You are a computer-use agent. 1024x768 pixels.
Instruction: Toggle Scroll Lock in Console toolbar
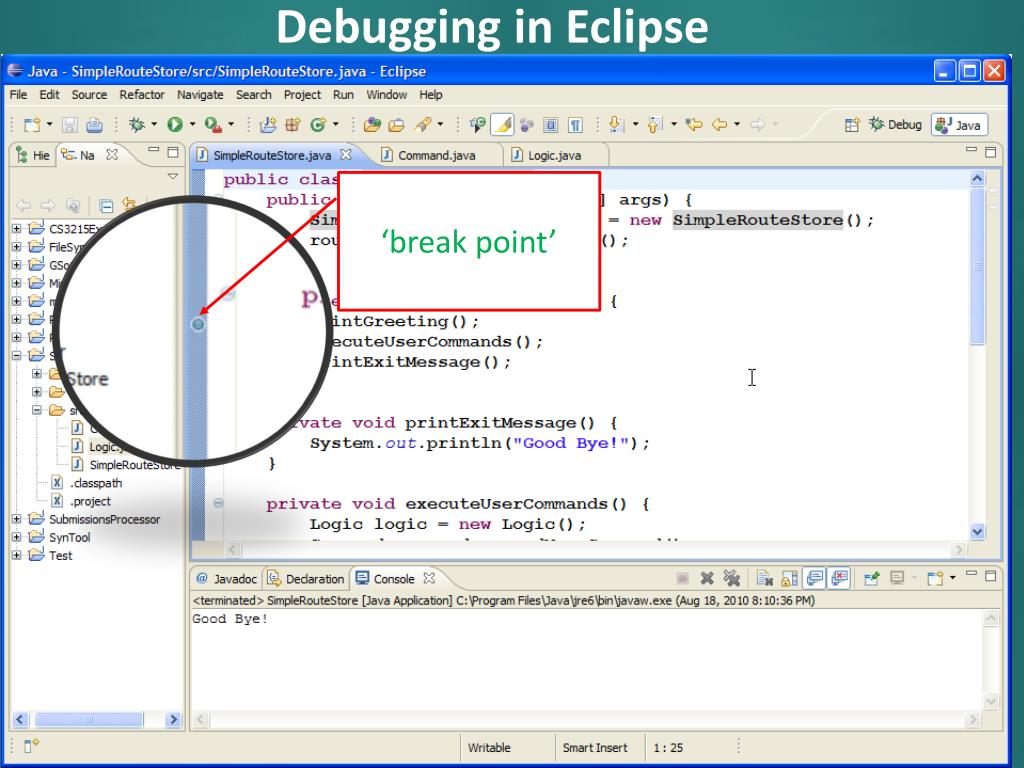[790, 578]
